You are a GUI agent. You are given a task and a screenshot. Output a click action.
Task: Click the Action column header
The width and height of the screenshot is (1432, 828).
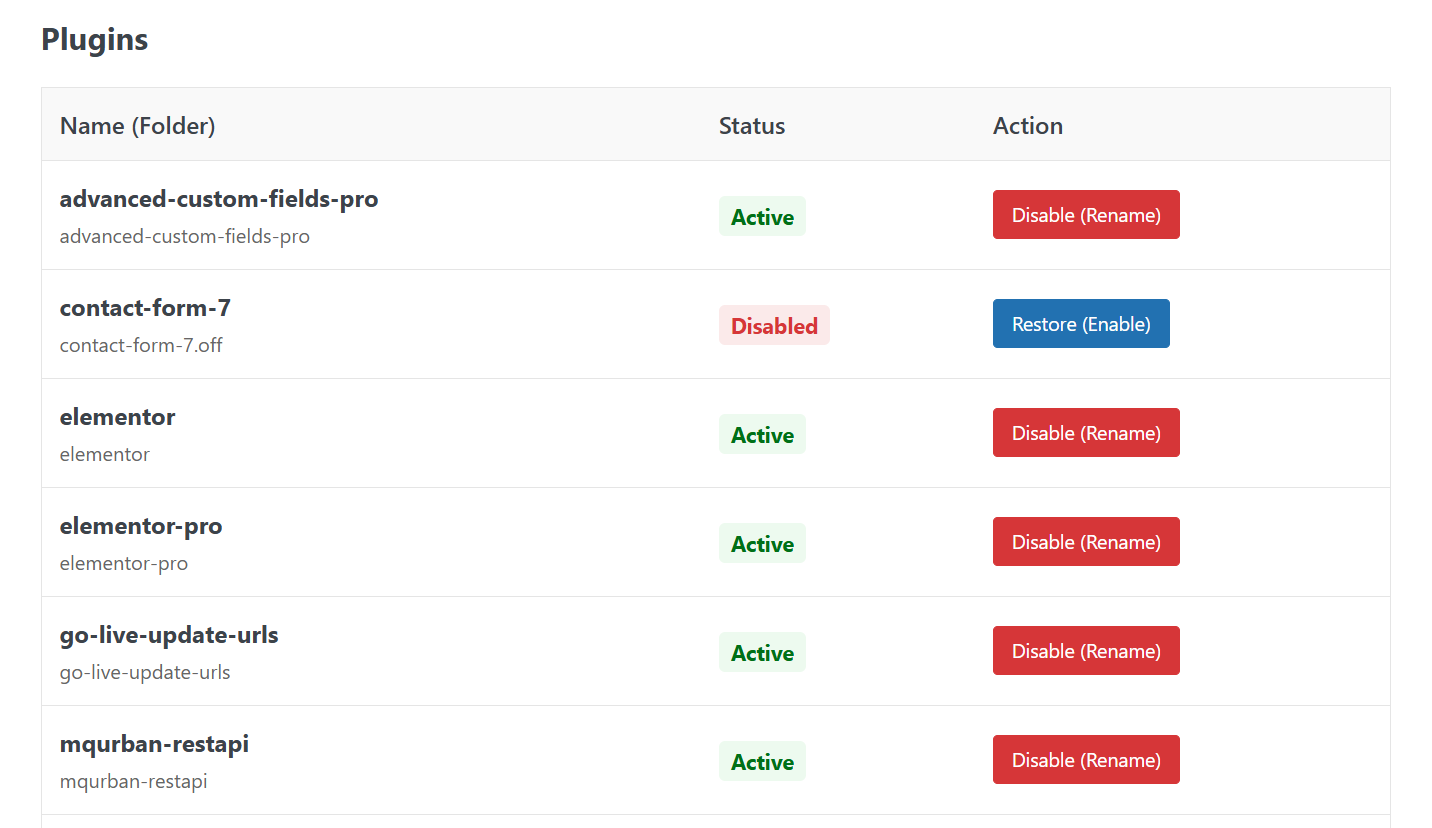coord(1028,126)
